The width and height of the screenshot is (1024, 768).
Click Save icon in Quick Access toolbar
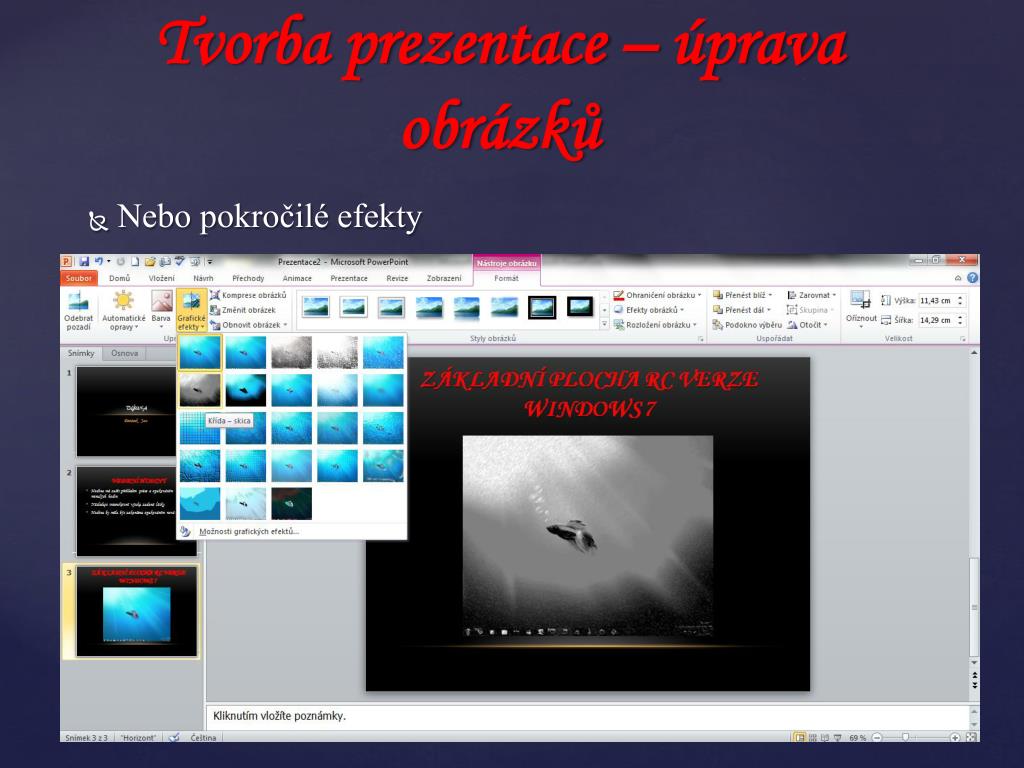84,261
